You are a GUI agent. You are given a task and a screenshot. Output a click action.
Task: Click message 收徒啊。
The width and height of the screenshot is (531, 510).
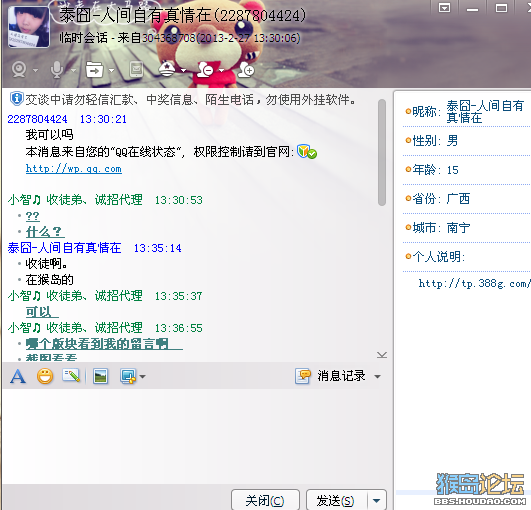(x=47, y=263)
